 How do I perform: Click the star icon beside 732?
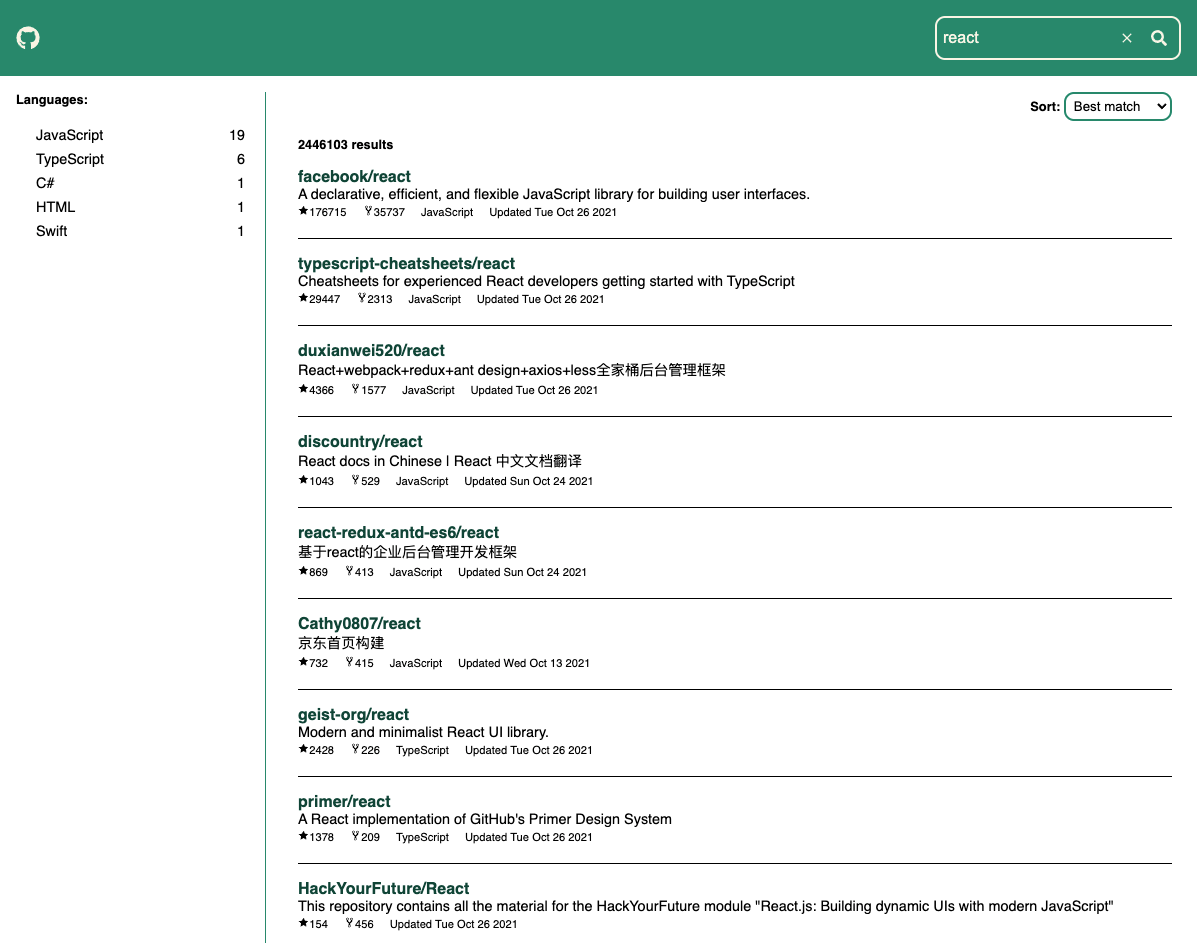click(x=303, y=661)
